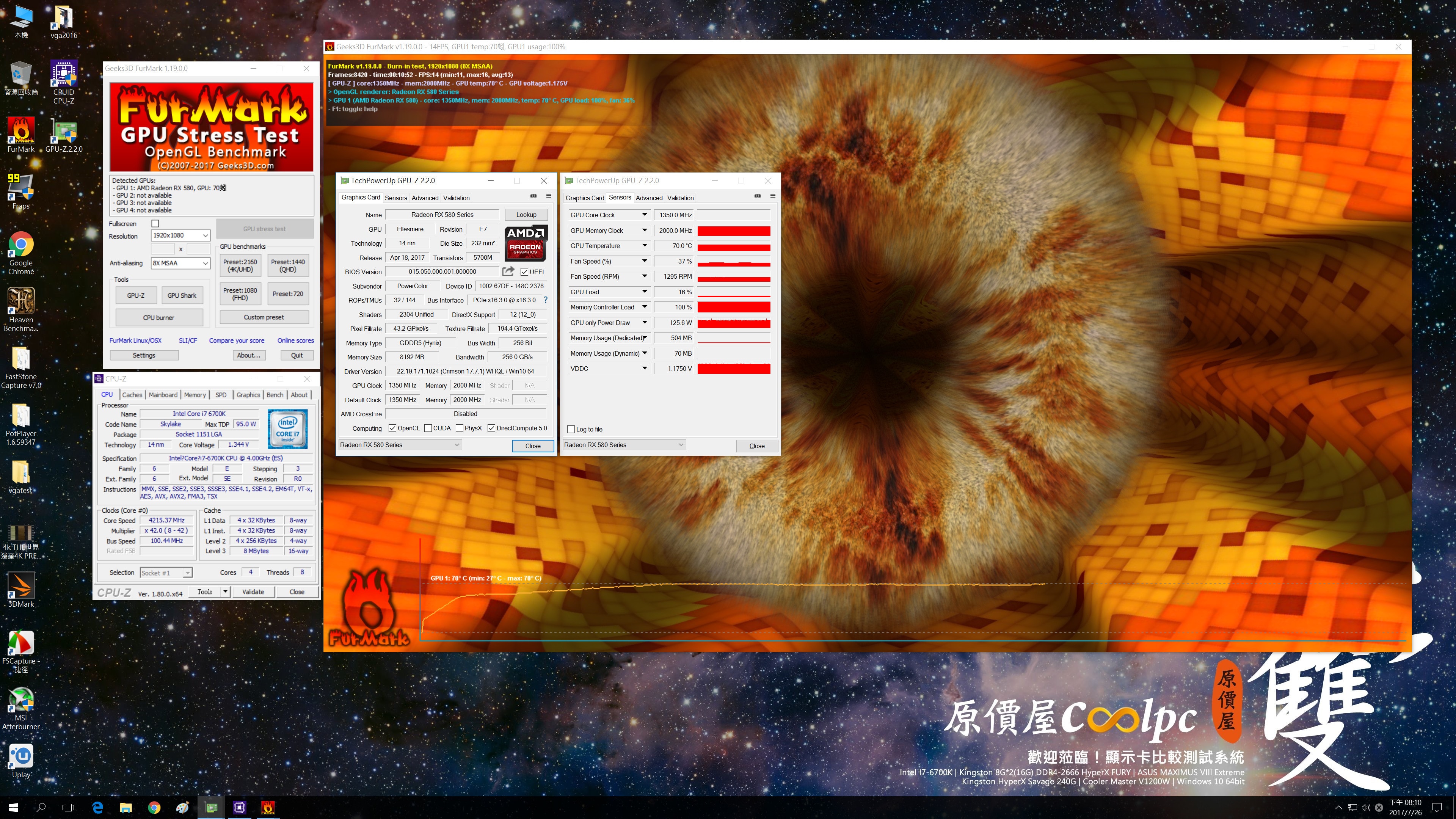The width and height of the screenshot is (1456, 819).
Task: Open the Anti-aliasing 8X MSAA dropdown
Action: pyautogui.click(x=180, y=264)
